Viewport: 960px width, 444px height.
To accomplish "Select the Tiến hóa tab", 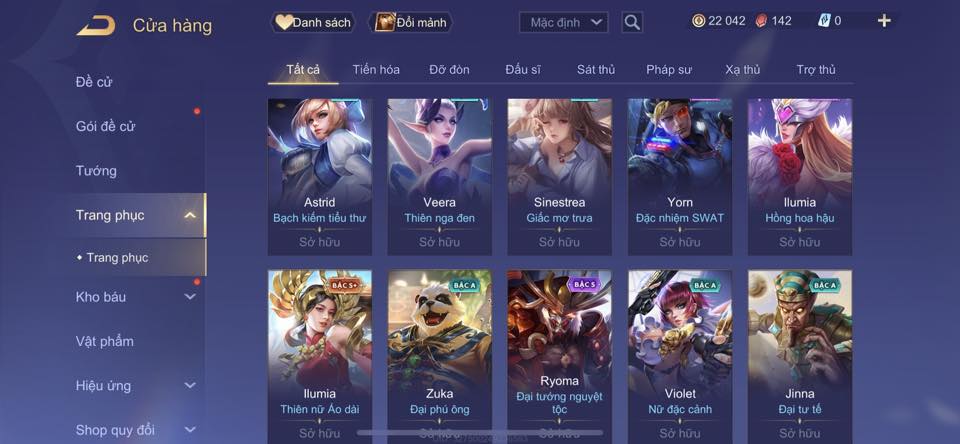I will [376, 70].
